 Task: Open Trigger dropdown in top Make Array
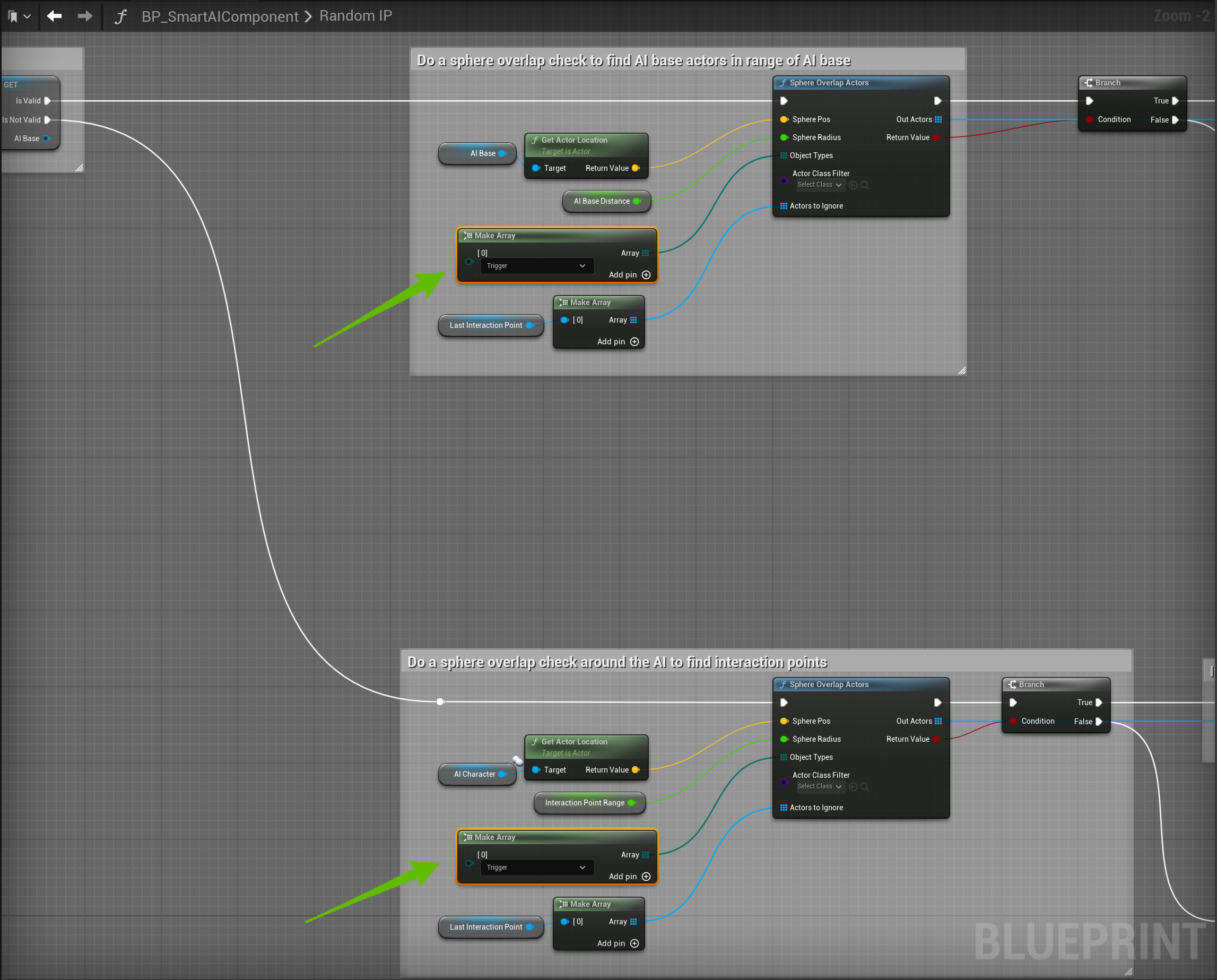(536, 266)
